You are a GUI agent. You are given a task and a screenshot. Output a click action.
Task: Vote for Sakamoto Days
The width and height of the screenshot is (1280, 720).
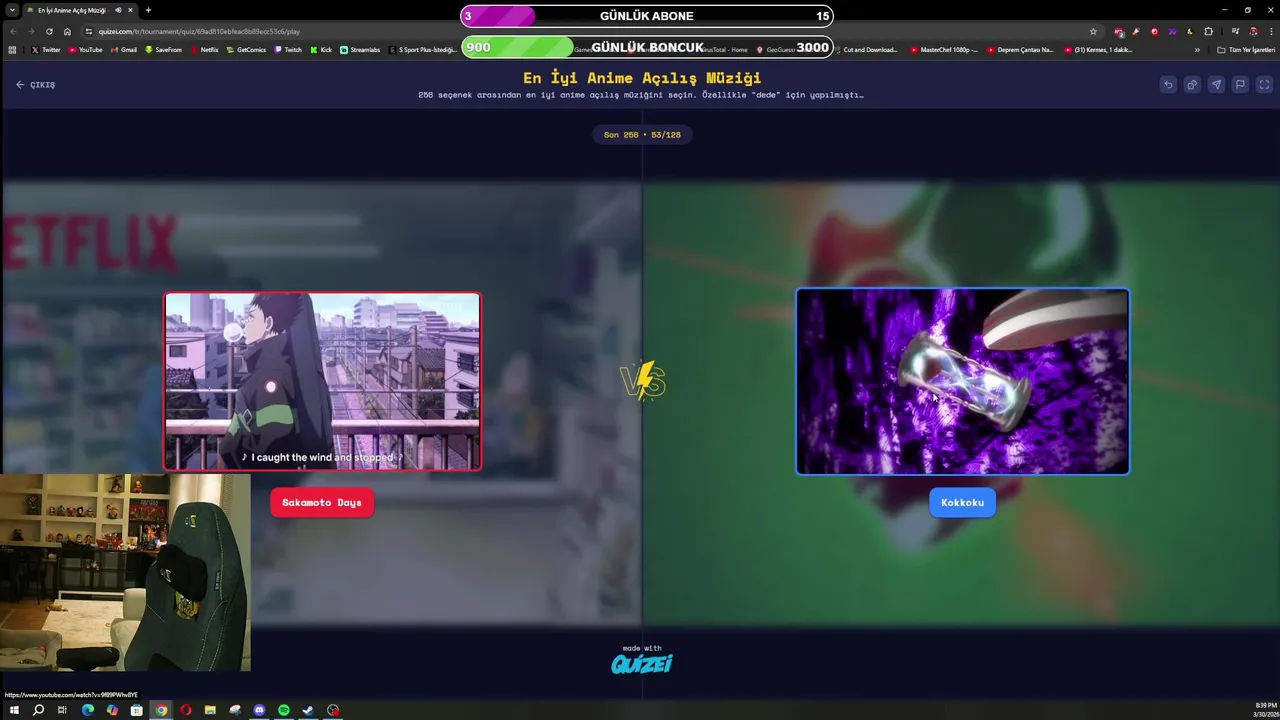pyautogui.click(x=322, y=502)
